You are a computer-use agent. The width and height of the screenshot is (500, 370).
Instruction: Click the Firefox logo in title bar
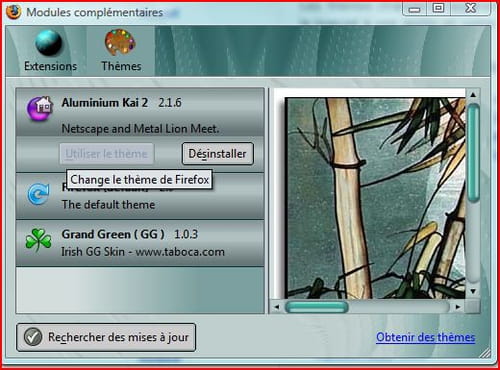[x=13, y=12]
